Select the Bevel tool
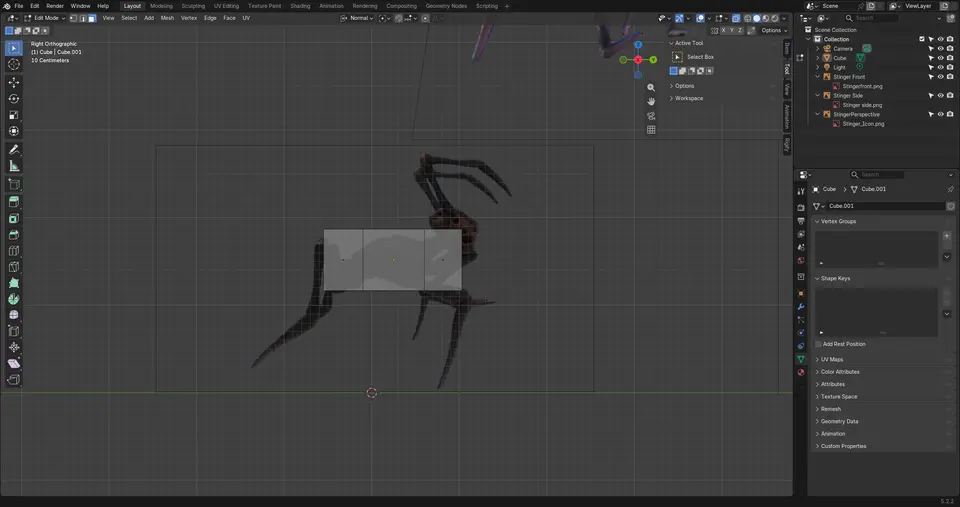The image size is (960, 507). tap(13, 235)
